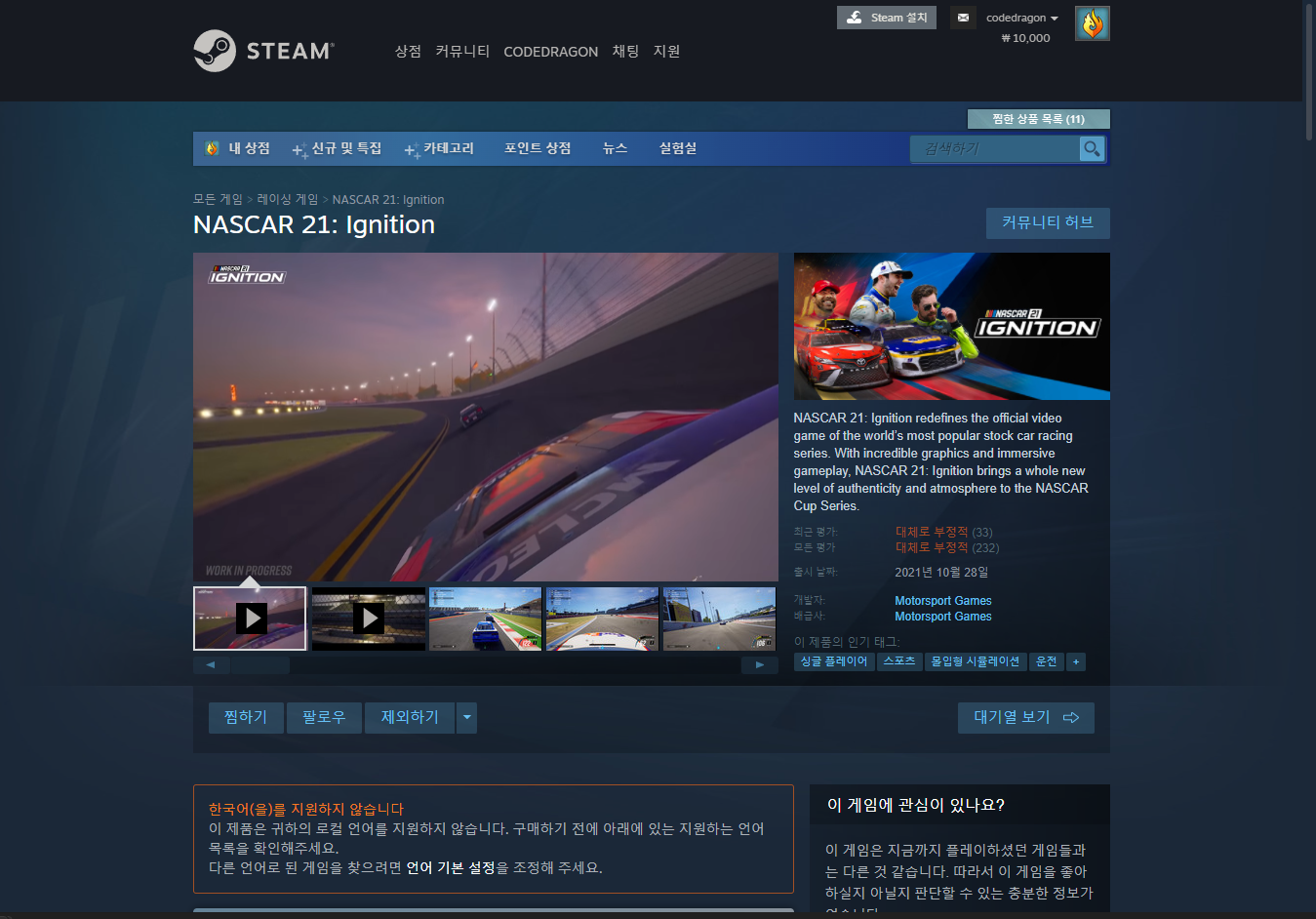Open the flame profile avatar

click(x=1092, y=23)
